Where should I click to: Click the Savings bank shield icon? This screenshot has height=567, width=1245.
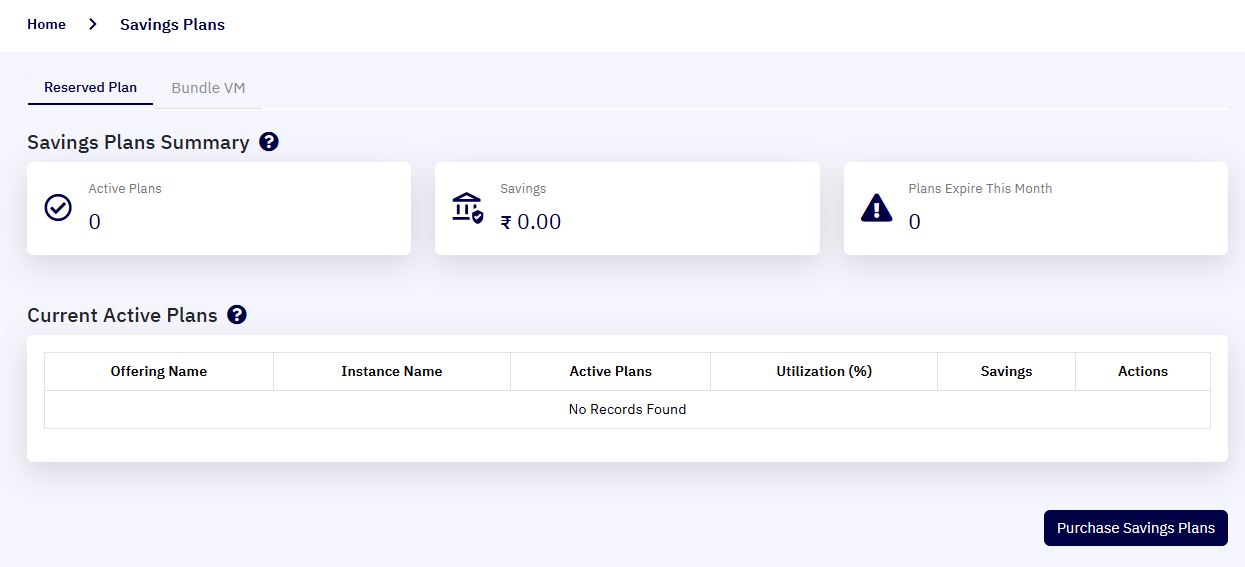pos(467,208)
